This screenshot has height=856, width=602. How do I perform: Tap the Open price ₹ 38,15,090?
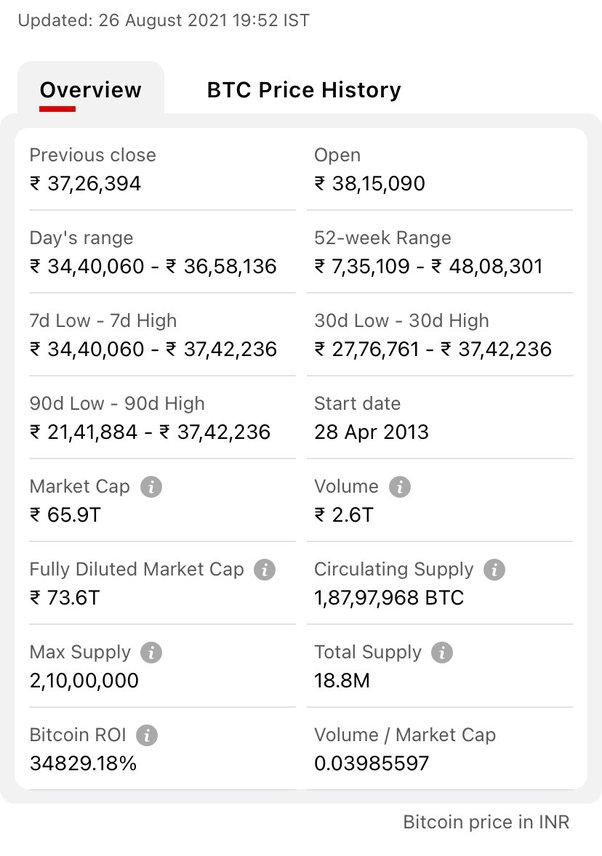click(369, 183)
